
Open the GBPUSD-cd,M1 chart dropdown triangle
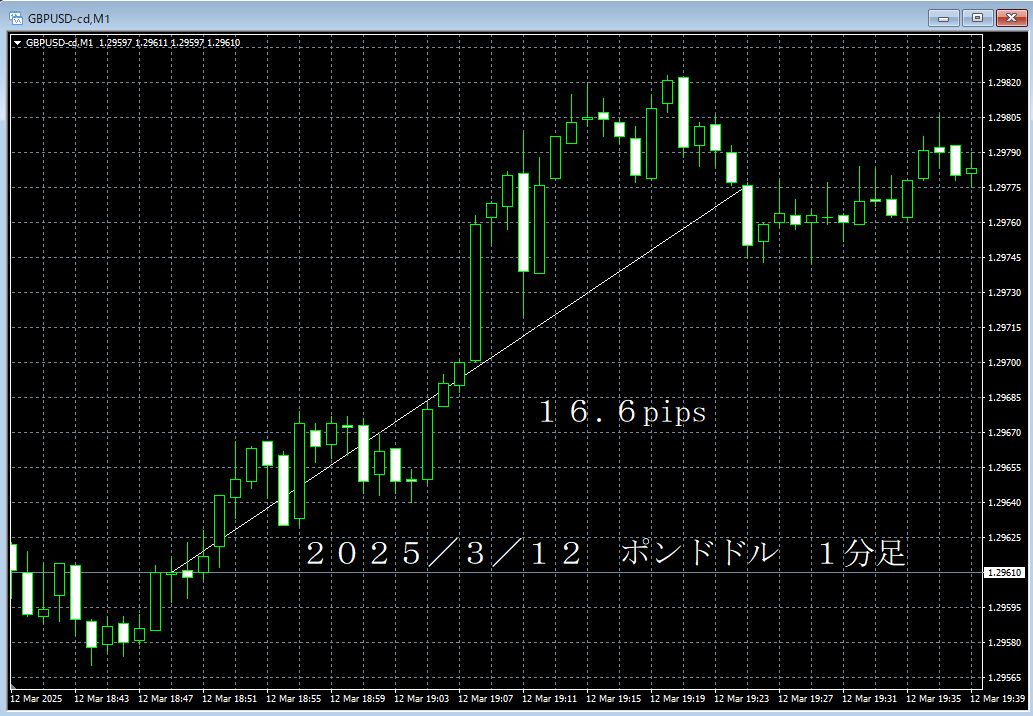17,43
